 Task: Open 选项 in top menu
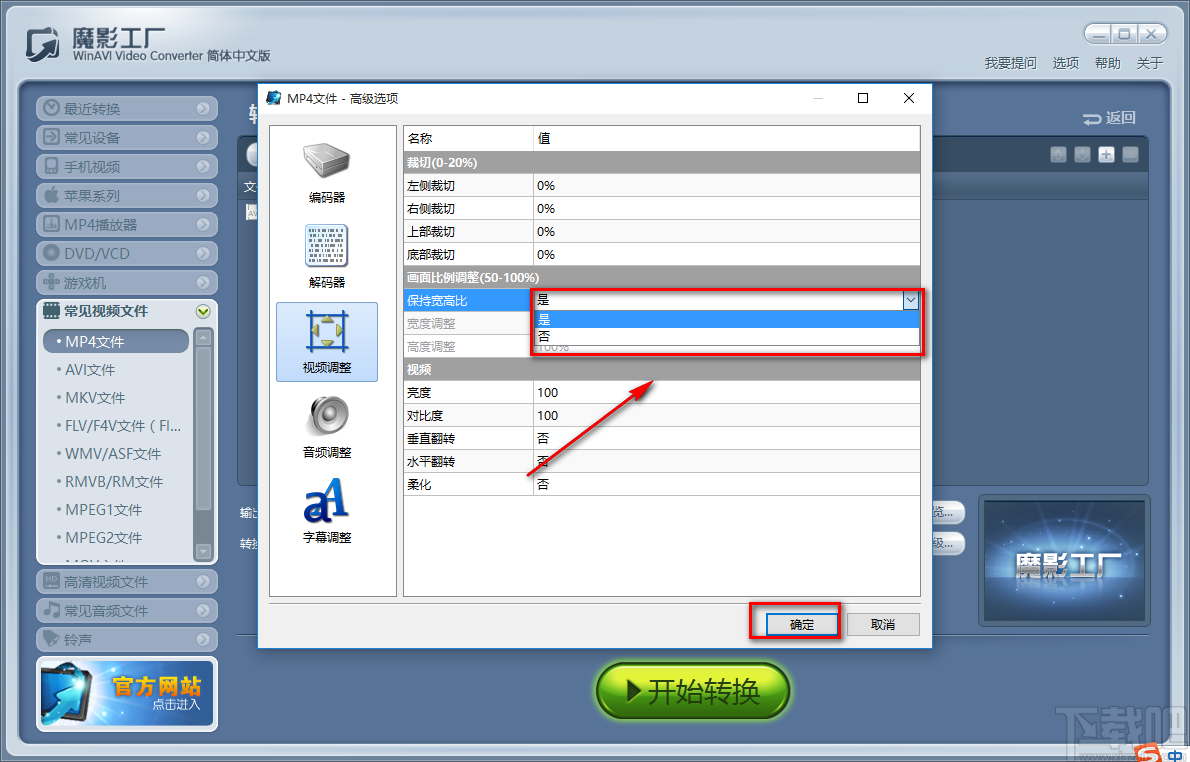[x=1066, y=63]
